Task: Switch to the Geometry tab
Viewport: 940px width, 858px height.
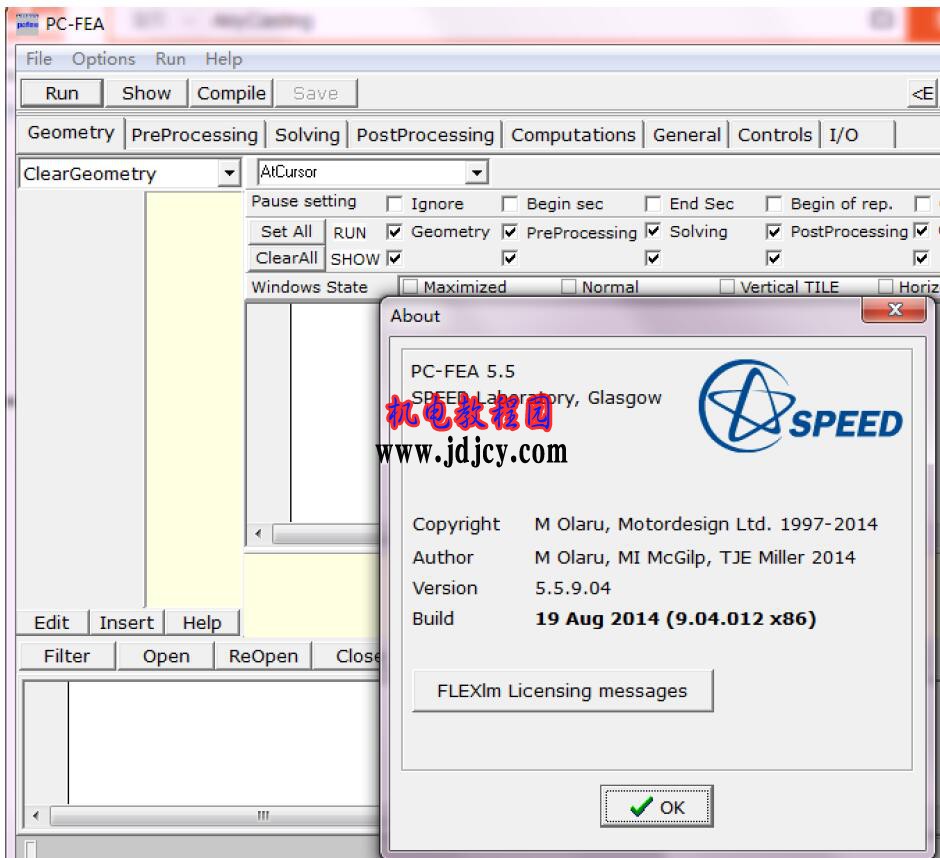Action: [x=71, y=133]
